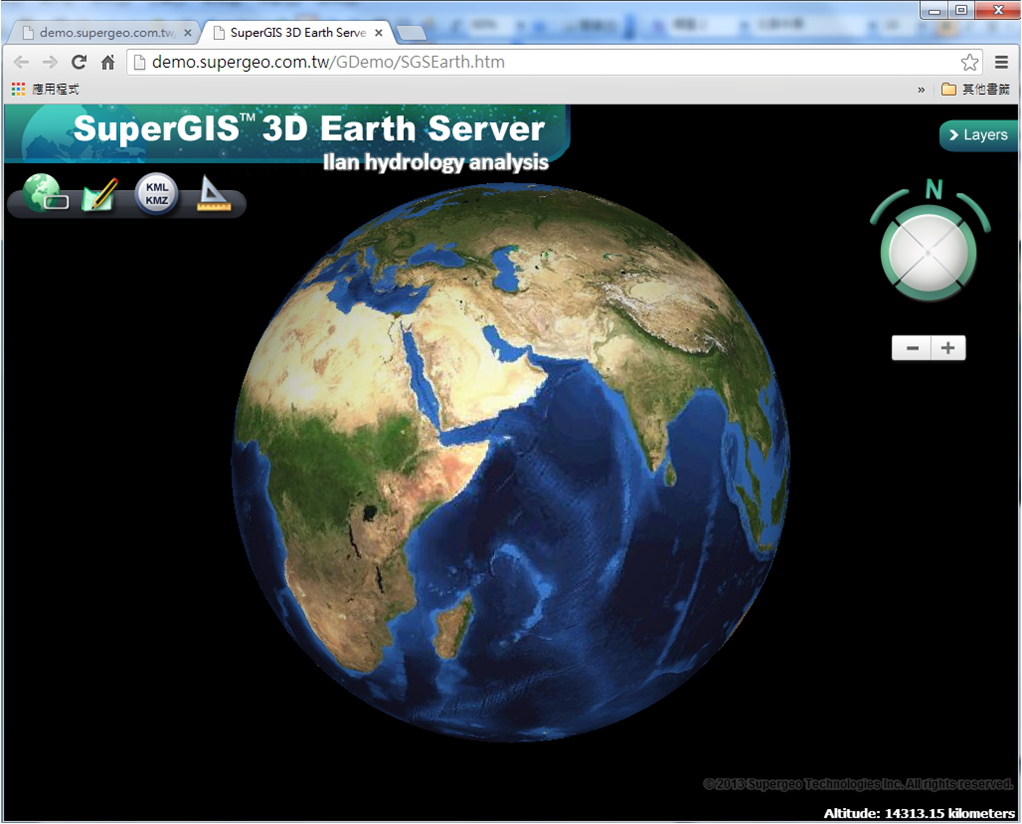Go forward to next page
Image resolution: width=1022 pixels, height=824 pixels.
(50, 63)
